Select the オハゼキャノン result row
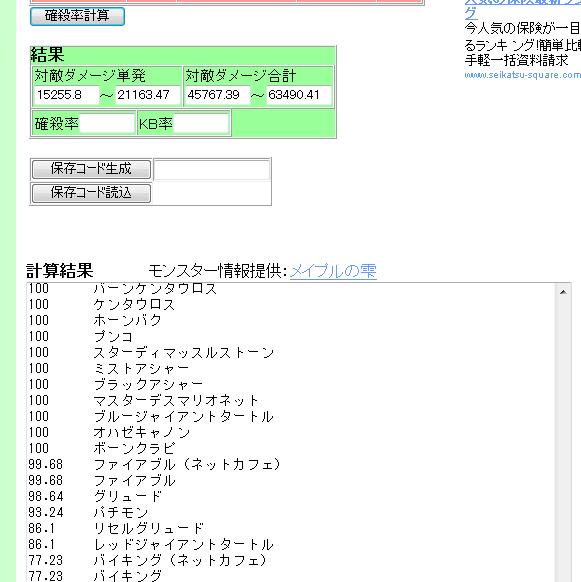 pyautogui.click(x=291, y=432)
